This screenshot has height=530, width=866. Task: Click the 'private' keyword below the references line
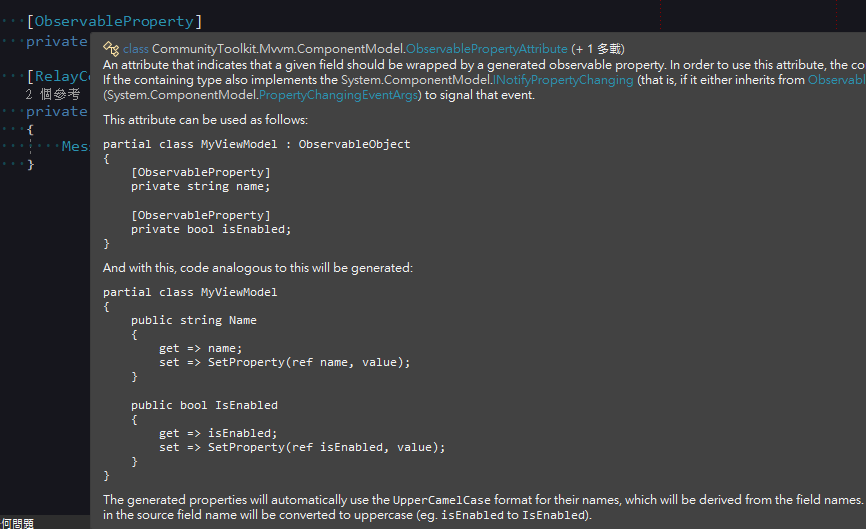click(x=57, y=112)
